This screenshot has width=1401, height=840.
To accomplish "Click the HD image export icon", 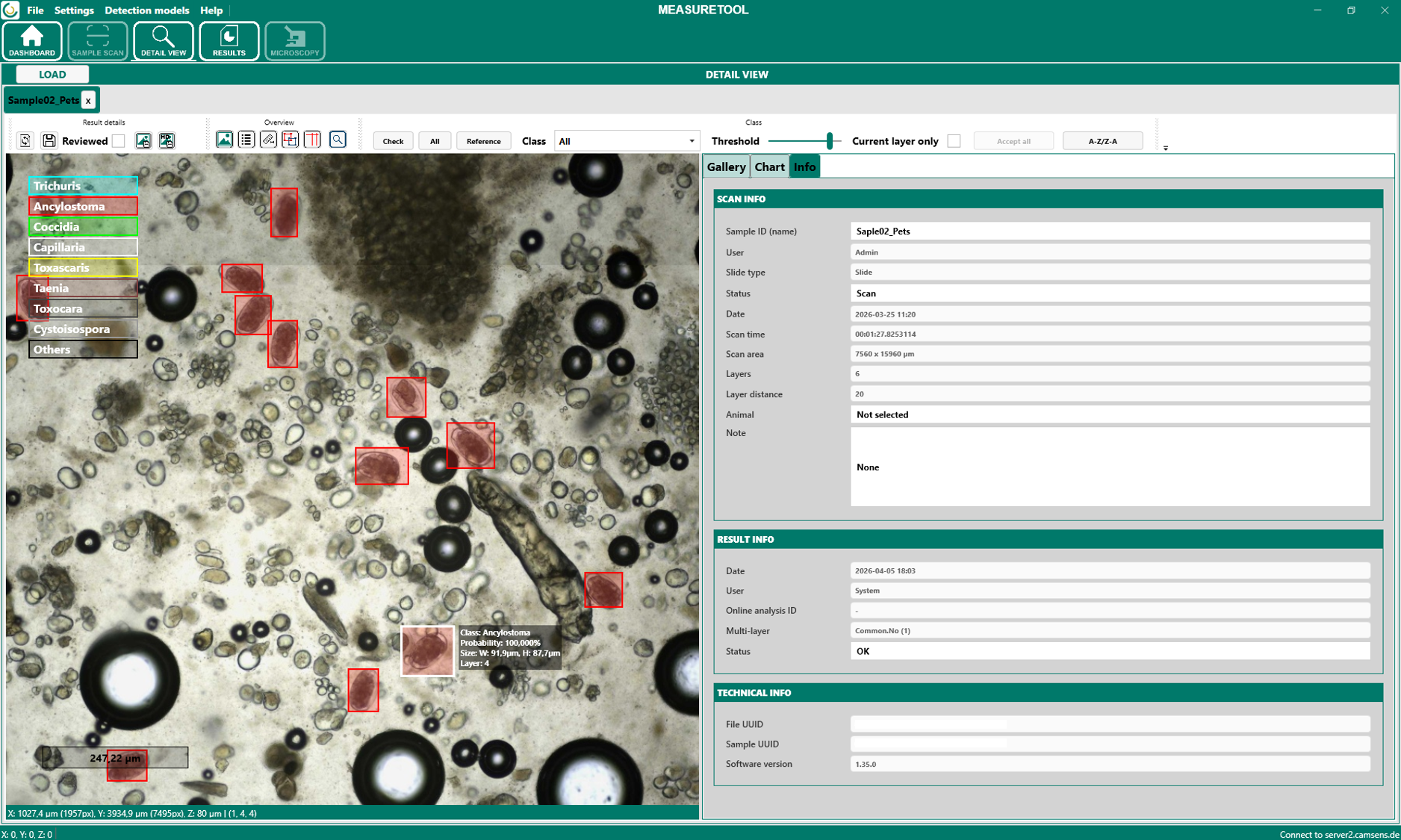I will [167, 140].
